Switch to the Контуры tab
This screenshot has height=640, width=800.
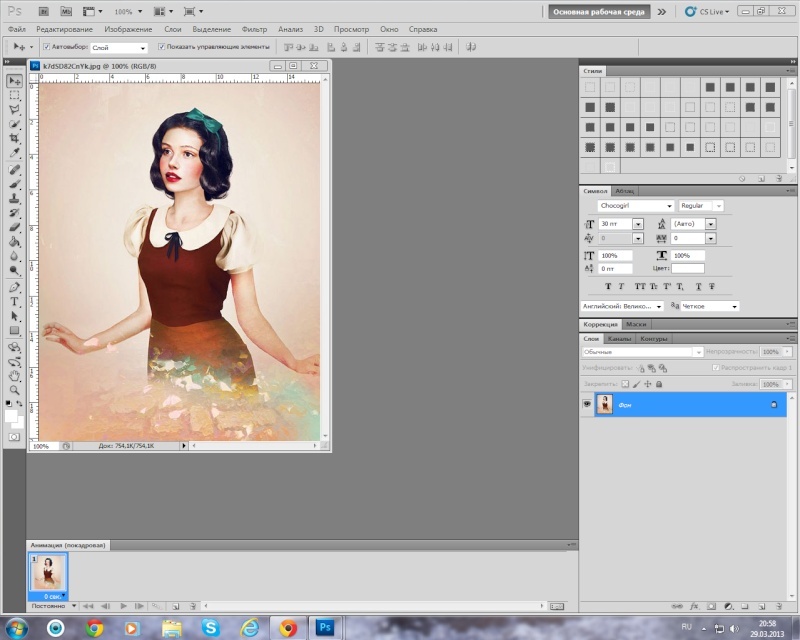[x=654, y=338]
